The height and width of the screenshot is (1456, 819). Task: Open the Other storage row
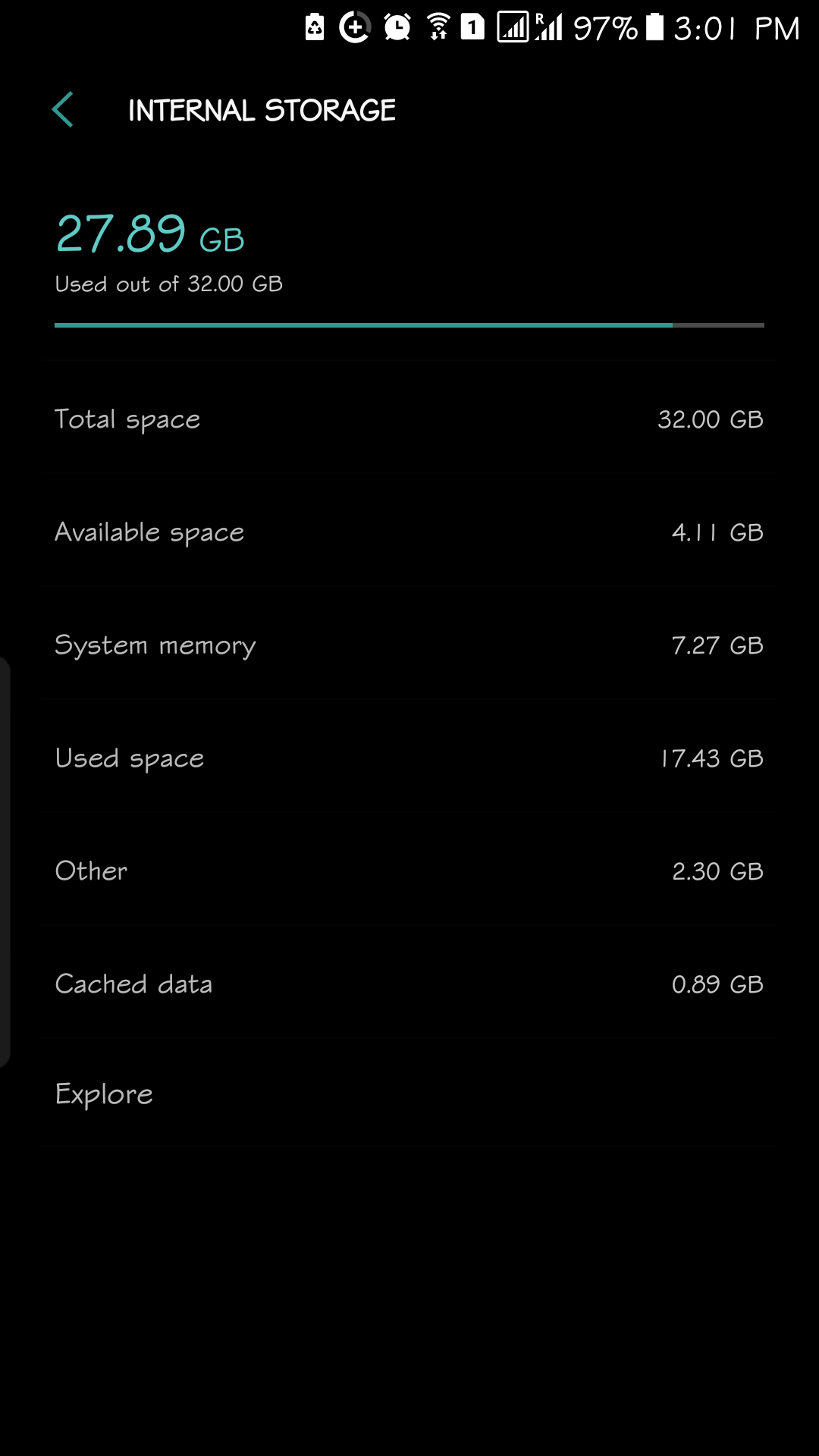click(x=409, y=871)
